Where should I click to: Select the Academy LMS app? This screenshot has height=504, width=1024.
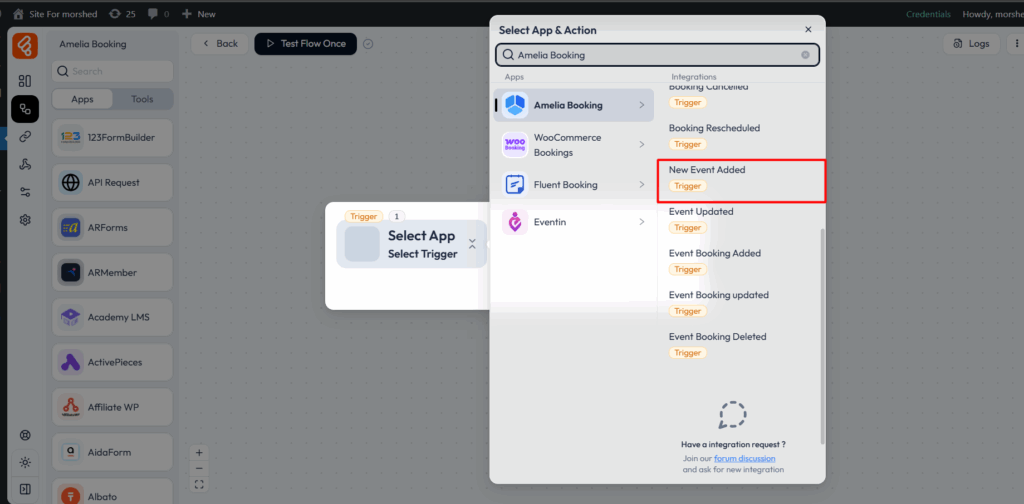coord(112,317)
